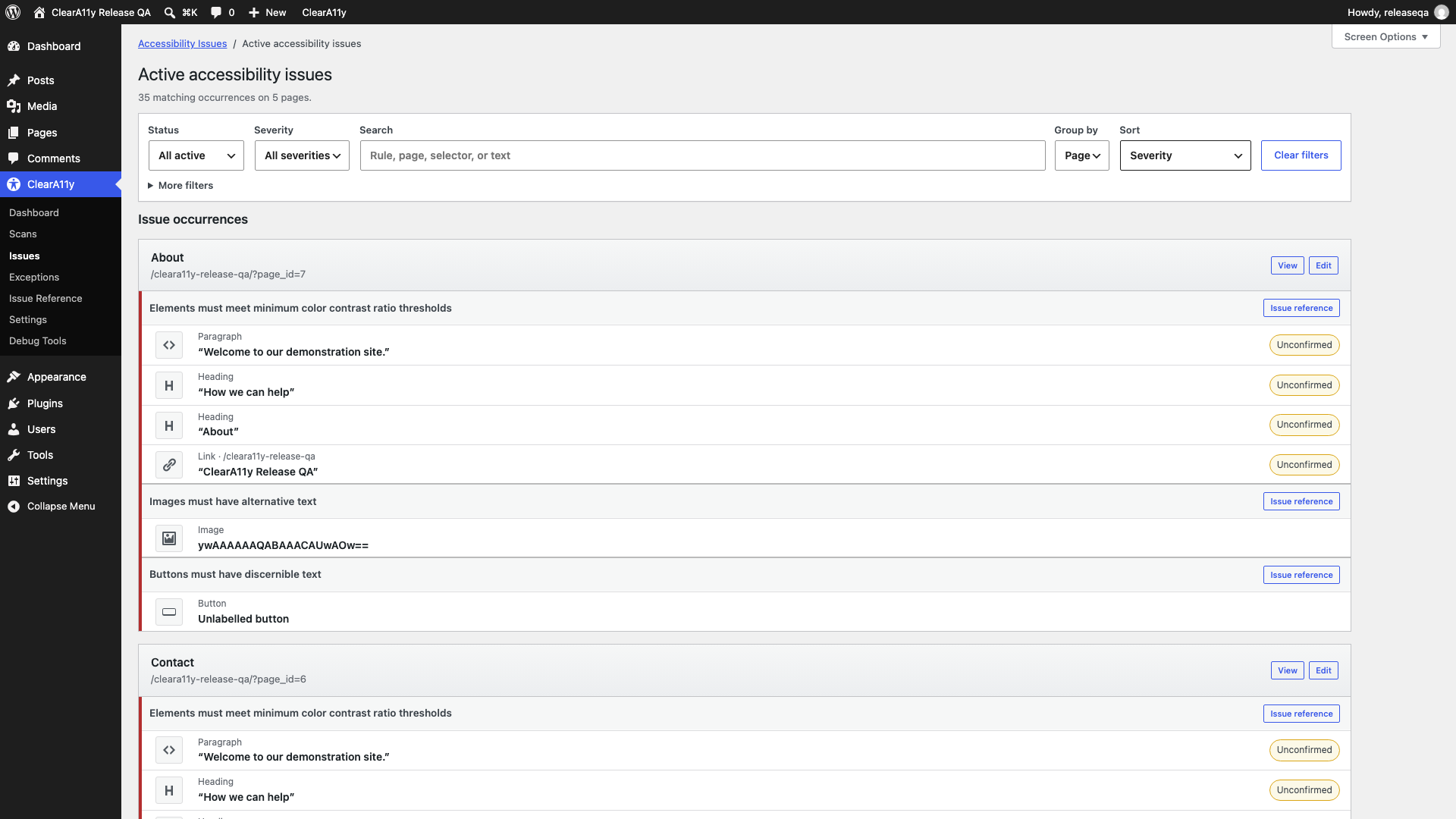Expand Screen Options panel

pos(1385,36)
